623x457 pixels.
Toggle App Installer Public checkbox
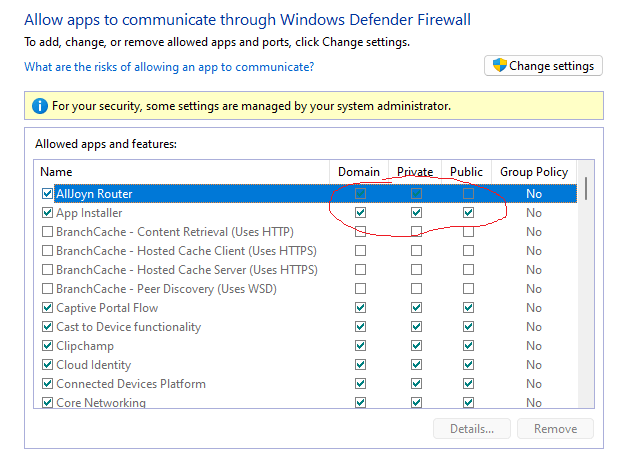point(468,213)
